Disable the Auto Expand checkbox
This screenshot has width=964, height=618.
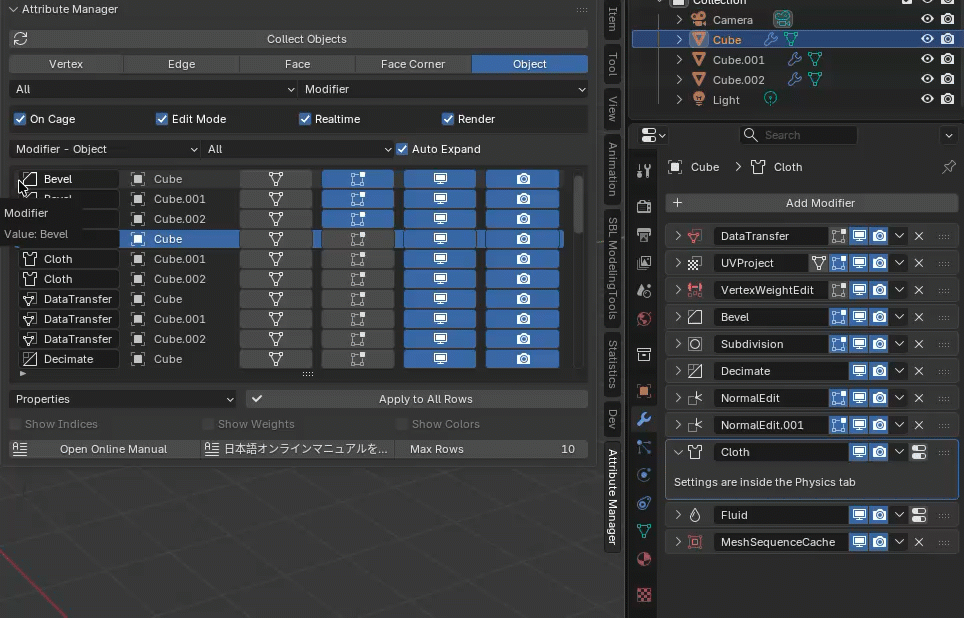point(402,149)
